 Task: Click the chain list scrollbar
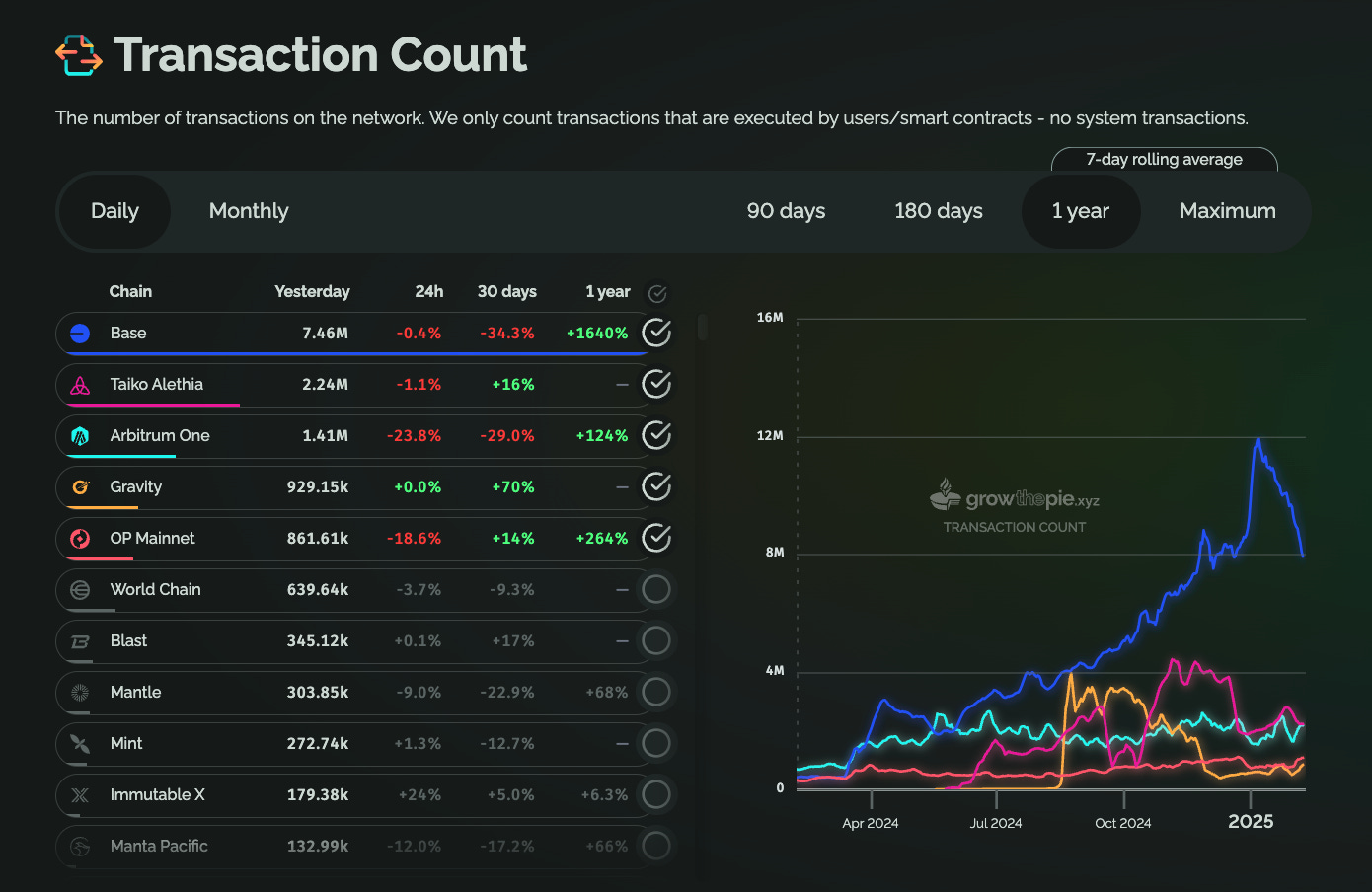click(x=703, y=328)
